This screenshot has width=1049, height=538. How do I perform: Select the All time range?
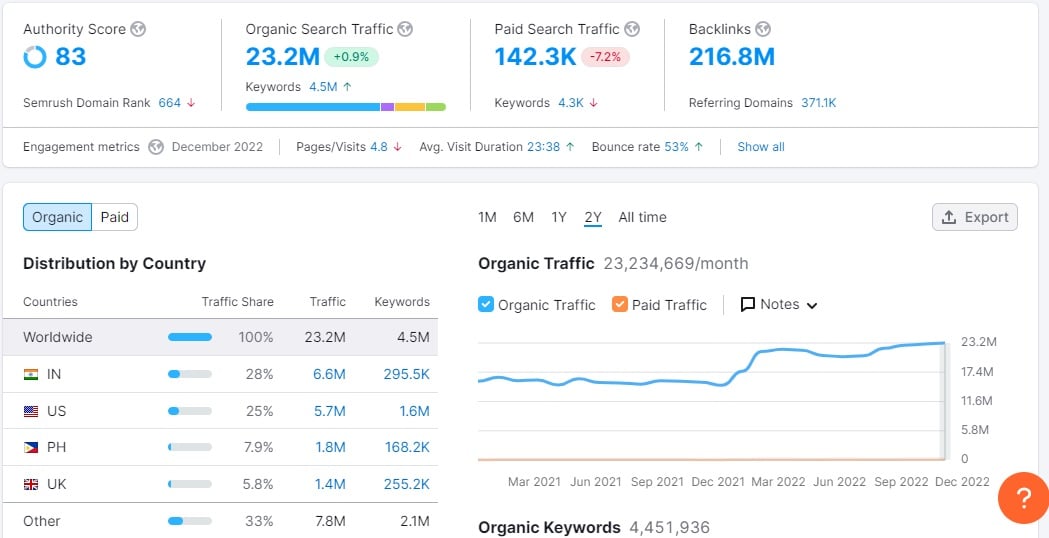click(x=642, y=217)
